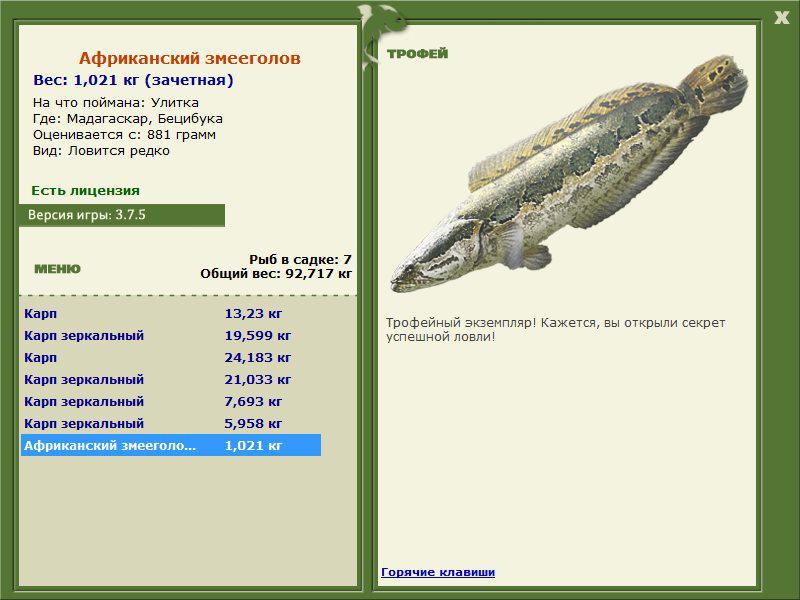Select the Карп row weighing 24,183 кг
The image size is (800, 600).
(171, 357)
